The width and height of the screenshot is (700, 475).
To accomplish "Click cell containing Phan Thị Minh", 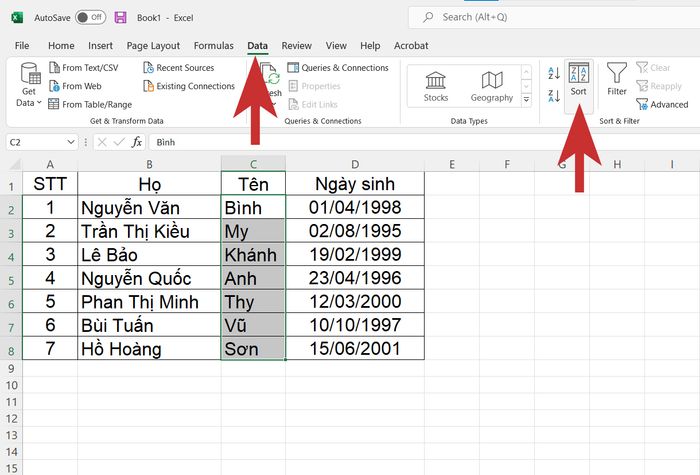I will tap(149, 301).
